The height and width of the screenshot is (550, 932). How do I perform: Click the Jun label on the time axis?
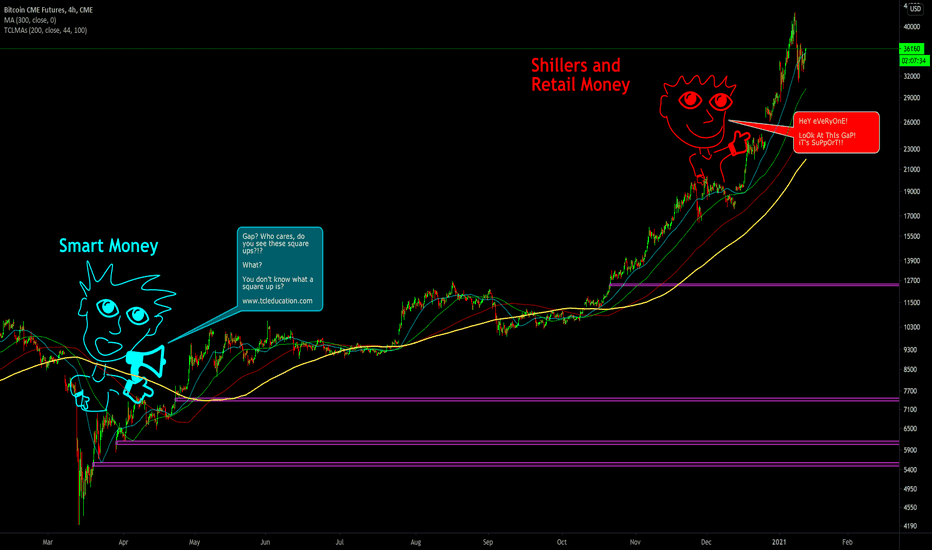pyautogui.click(x=265, y=542)
